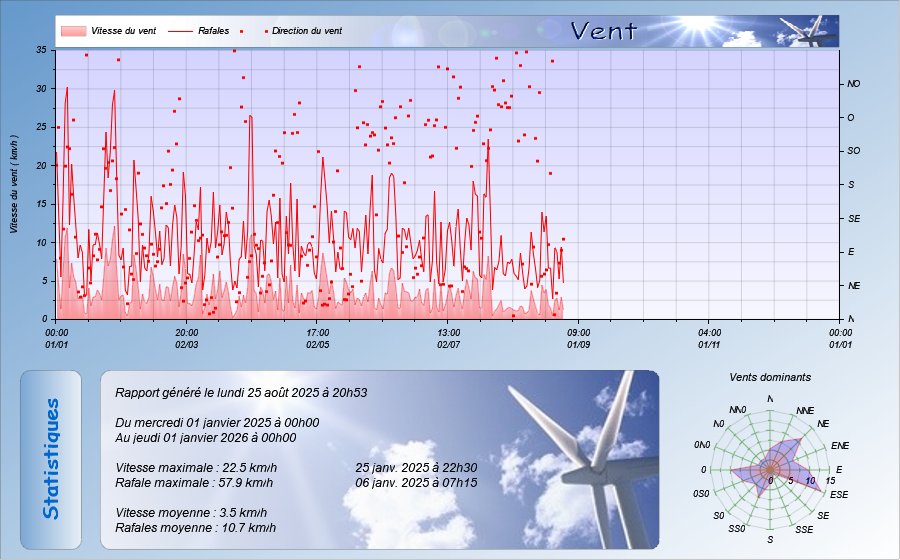Select the Rafales legend line marker

click(178, 31)
